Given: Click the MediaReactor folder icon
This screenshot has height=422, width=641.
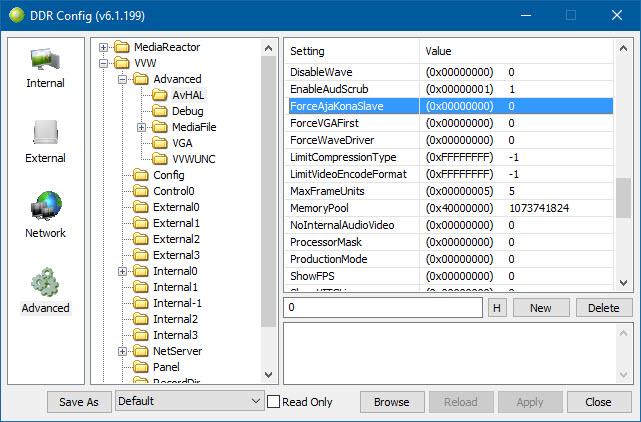Looking at the screenshot, I should click(x=122, y=47).
